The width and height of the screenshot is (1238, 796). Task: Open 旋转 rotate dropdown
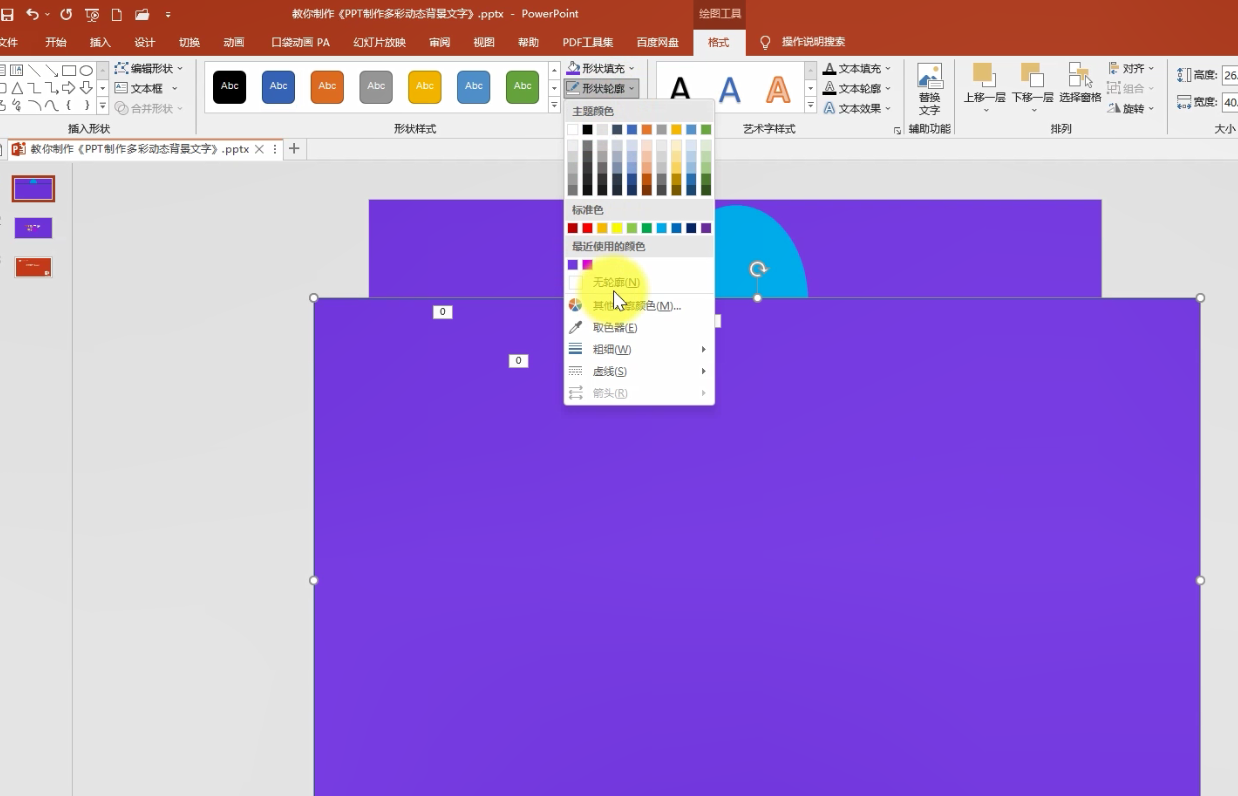1131,108
